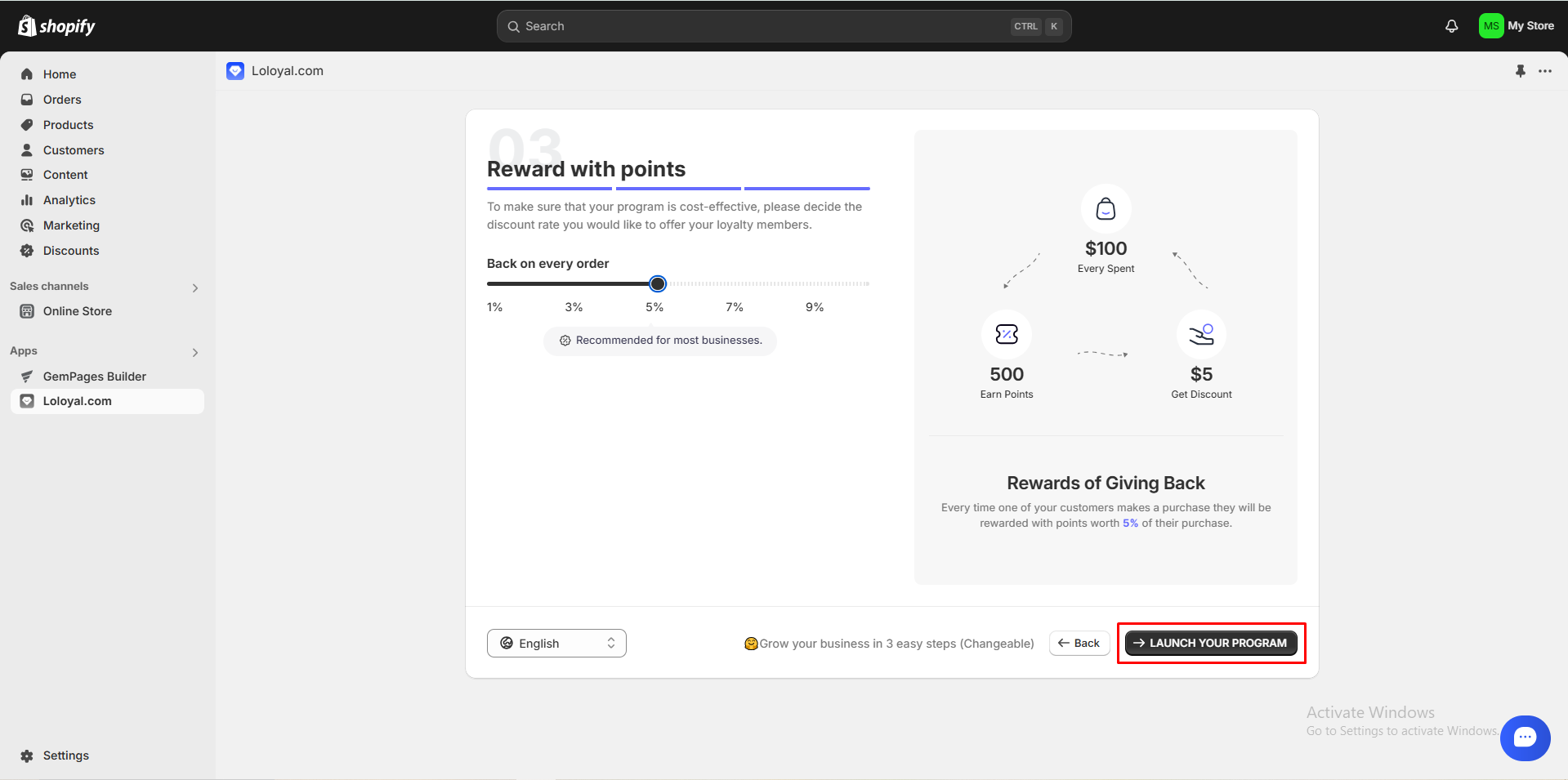The width and height of the screenshot is (1568, 780).
Task: Open the notifications bell
Action: (1451, 26)
